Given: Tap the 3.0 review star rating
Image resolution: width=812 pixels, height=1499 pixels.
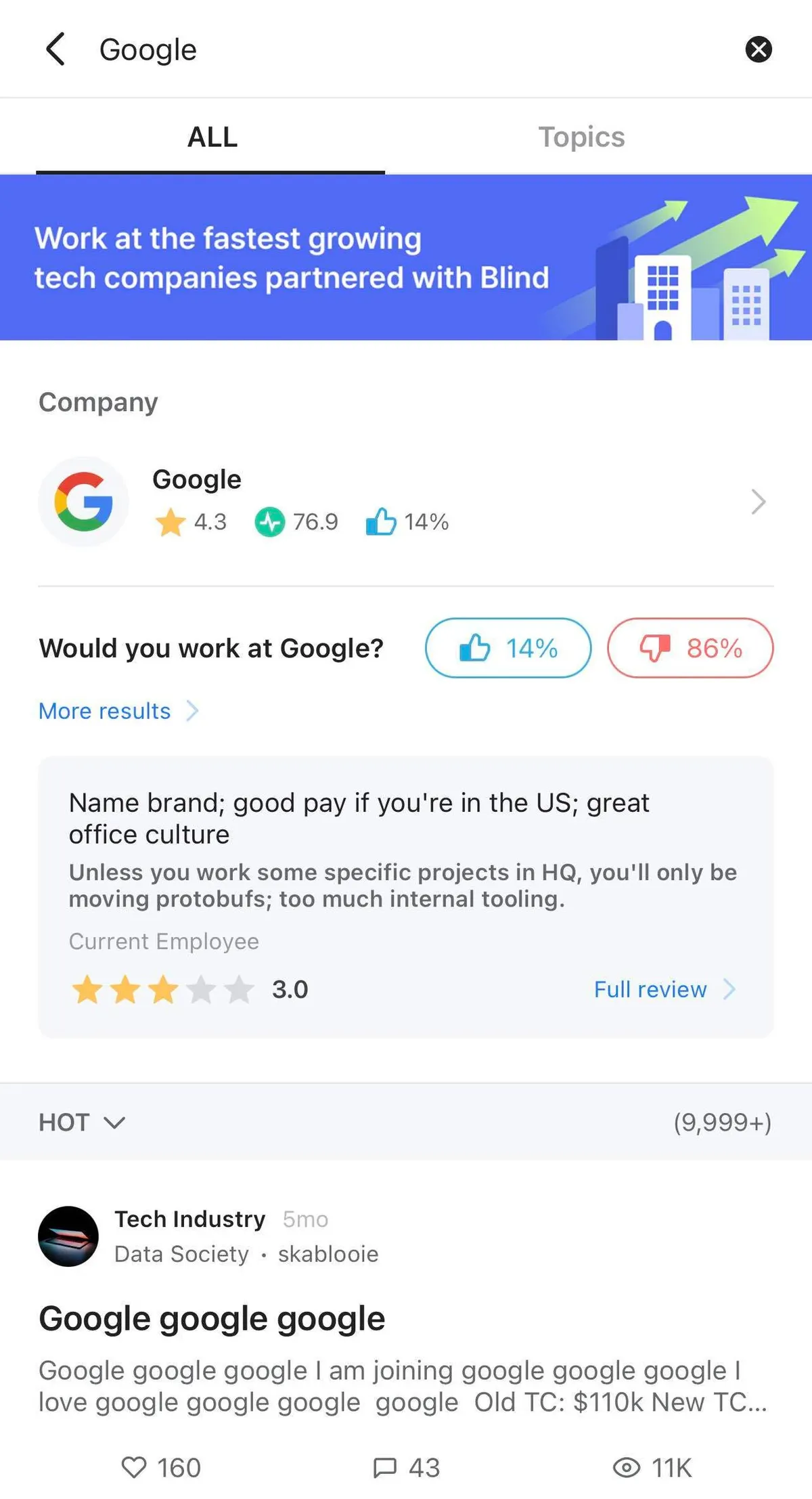Looking at the screenshot, I should (x=162, y=990).
